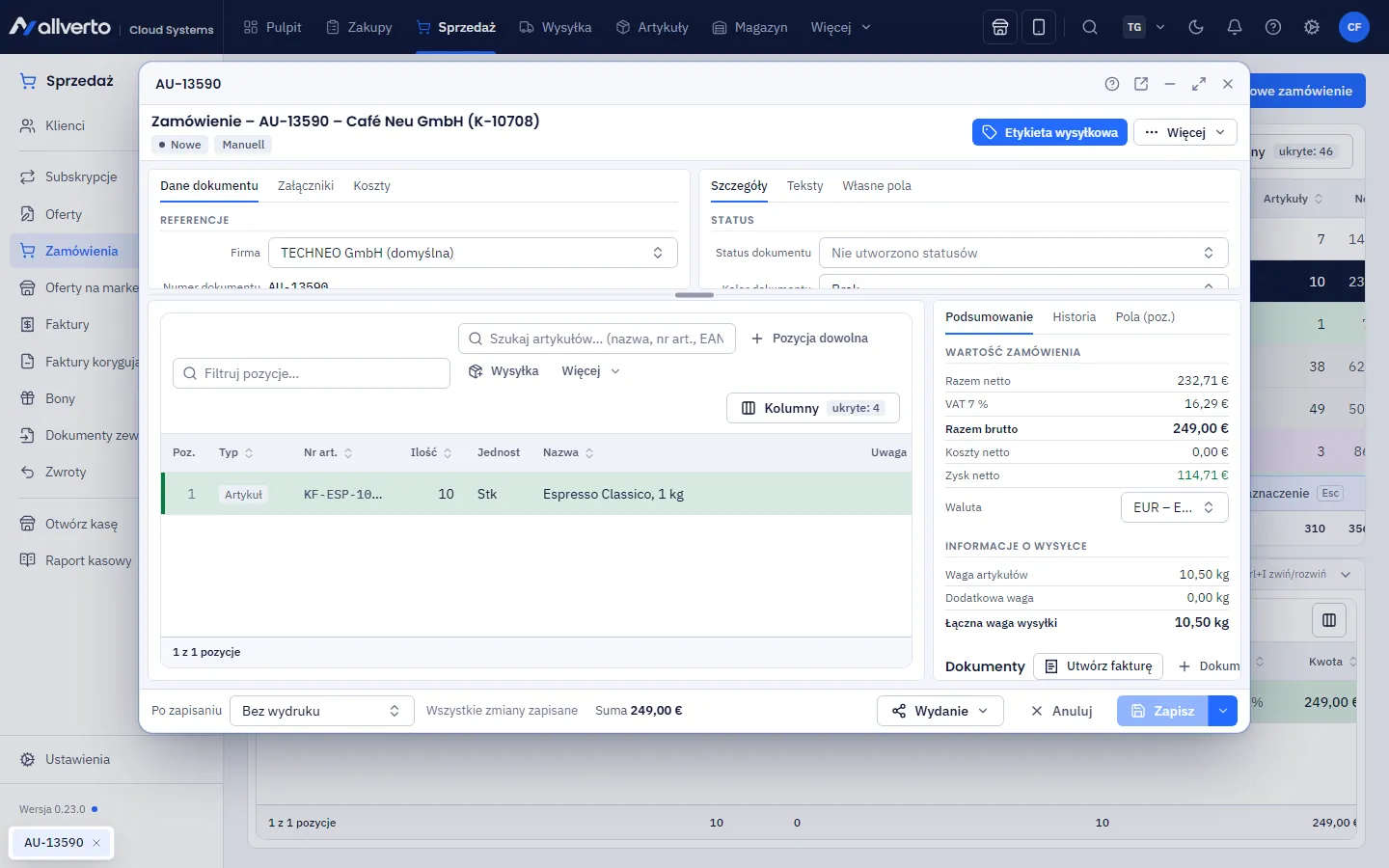Sort by the Ilość column header
The height and width of the screenshot is (868, 1389).
point(430,452)
